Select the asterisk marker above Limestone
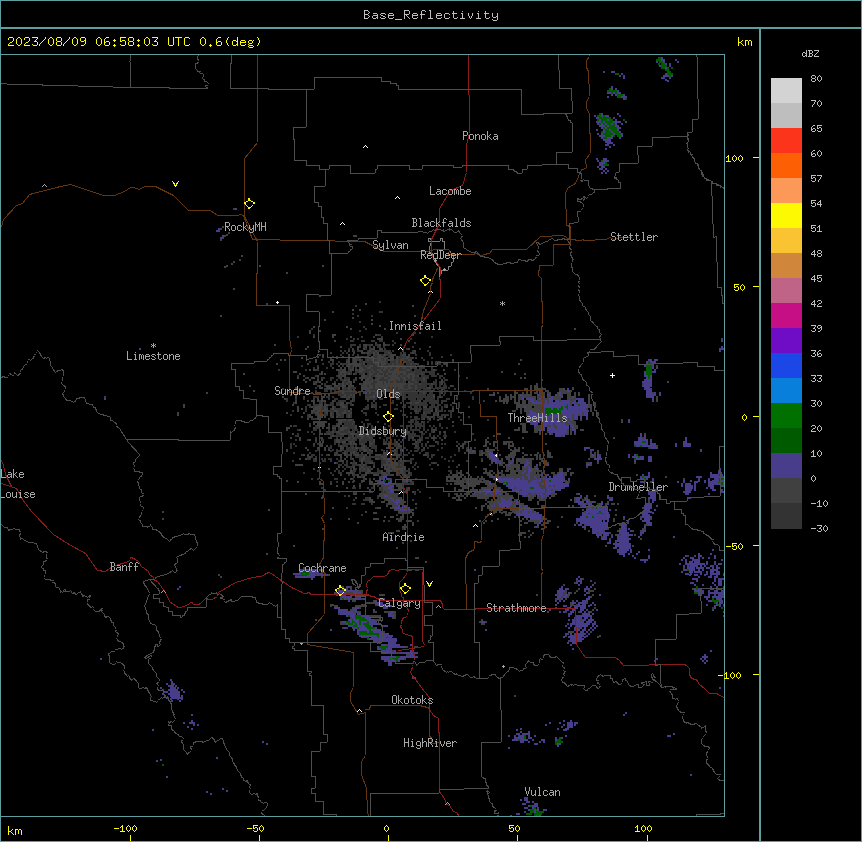 [153, 346]
